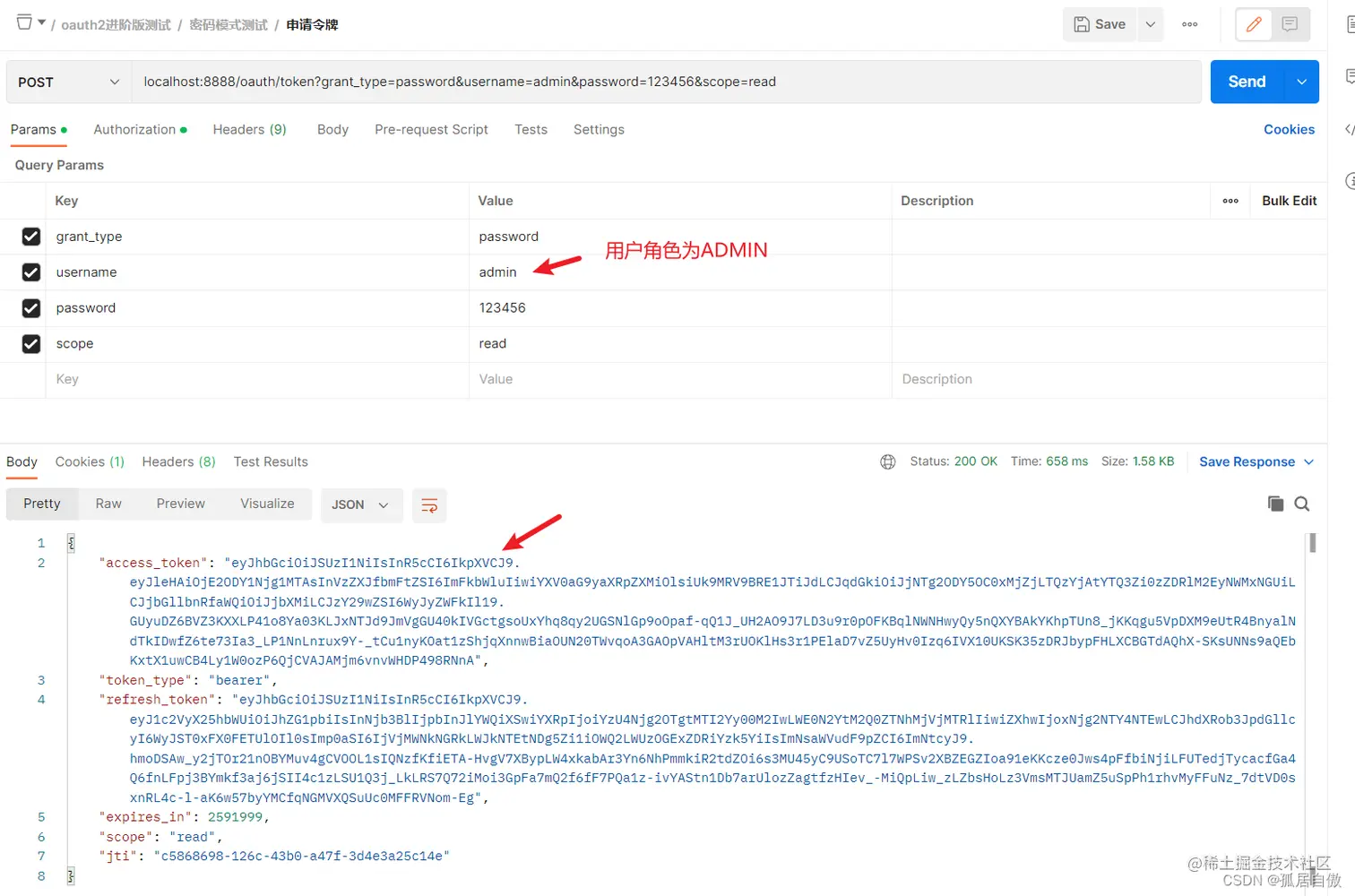
Task: Click the empty Description field in new row
Action: click(x=1109, y=380)
